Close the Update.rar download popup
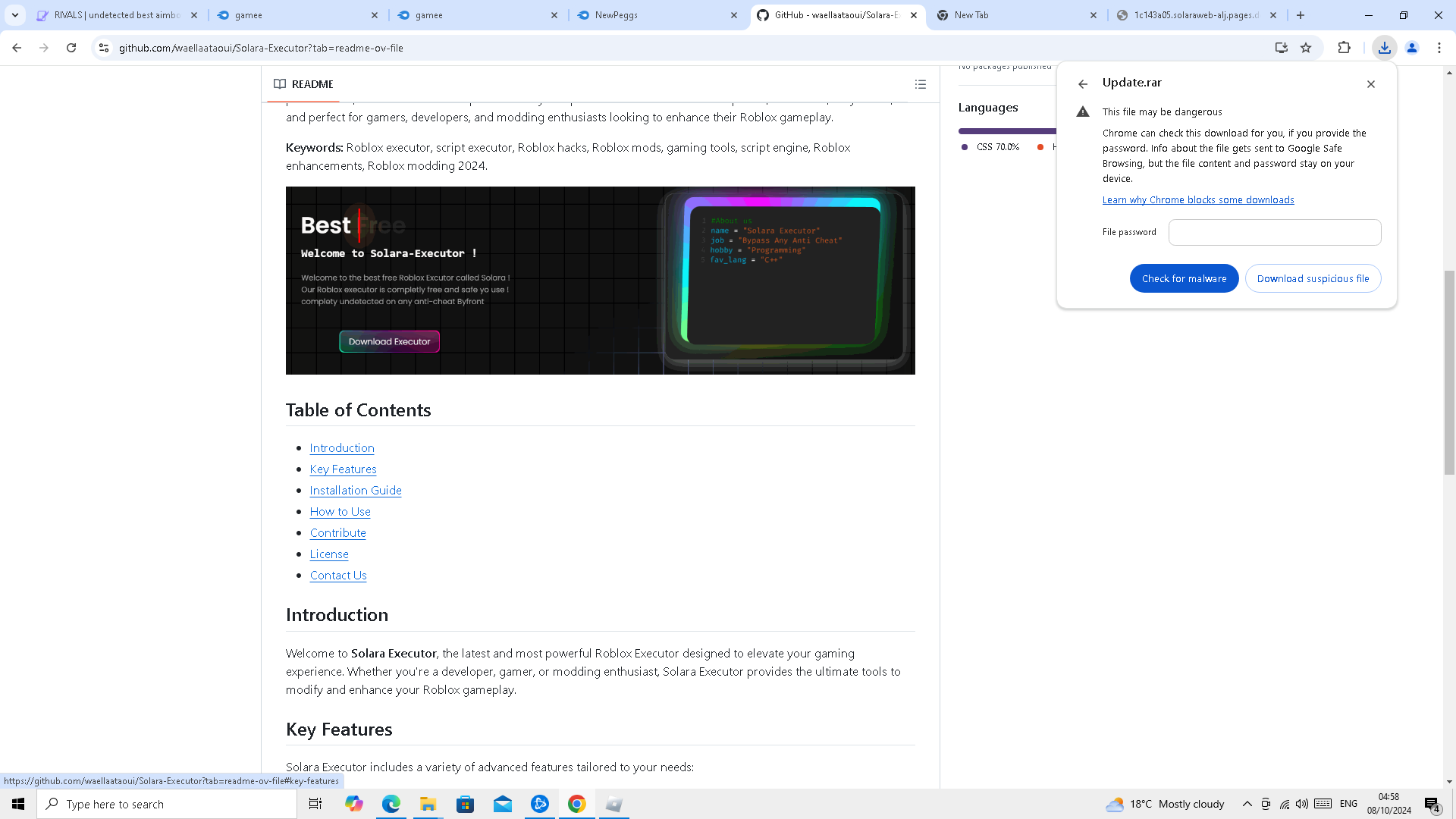Screen dimensions: 1456x819 pos(1370,84)
